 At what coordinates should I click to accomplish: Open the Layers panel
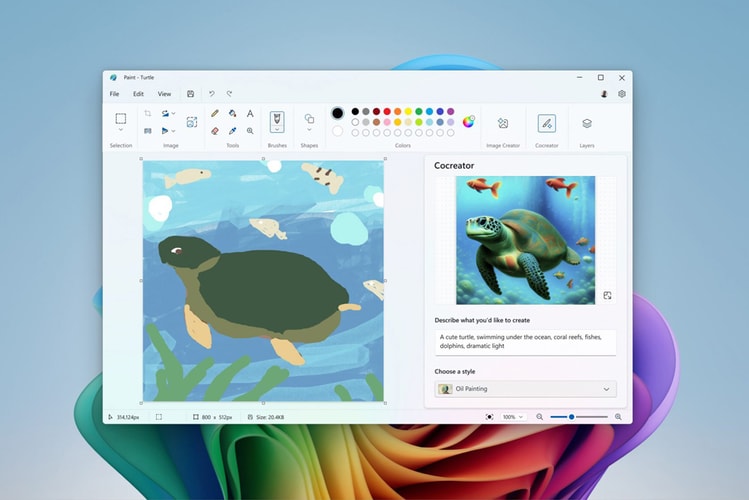tap(587, 123)
